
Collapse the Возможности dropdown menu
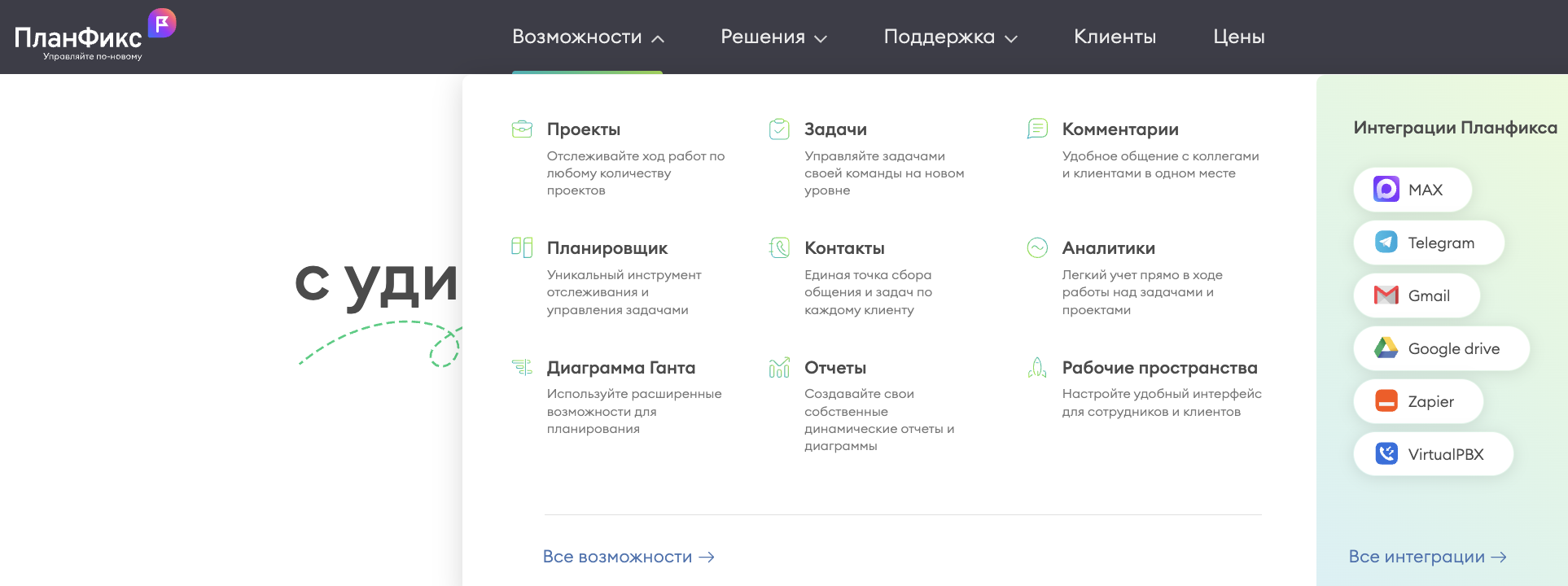point(588,37)
